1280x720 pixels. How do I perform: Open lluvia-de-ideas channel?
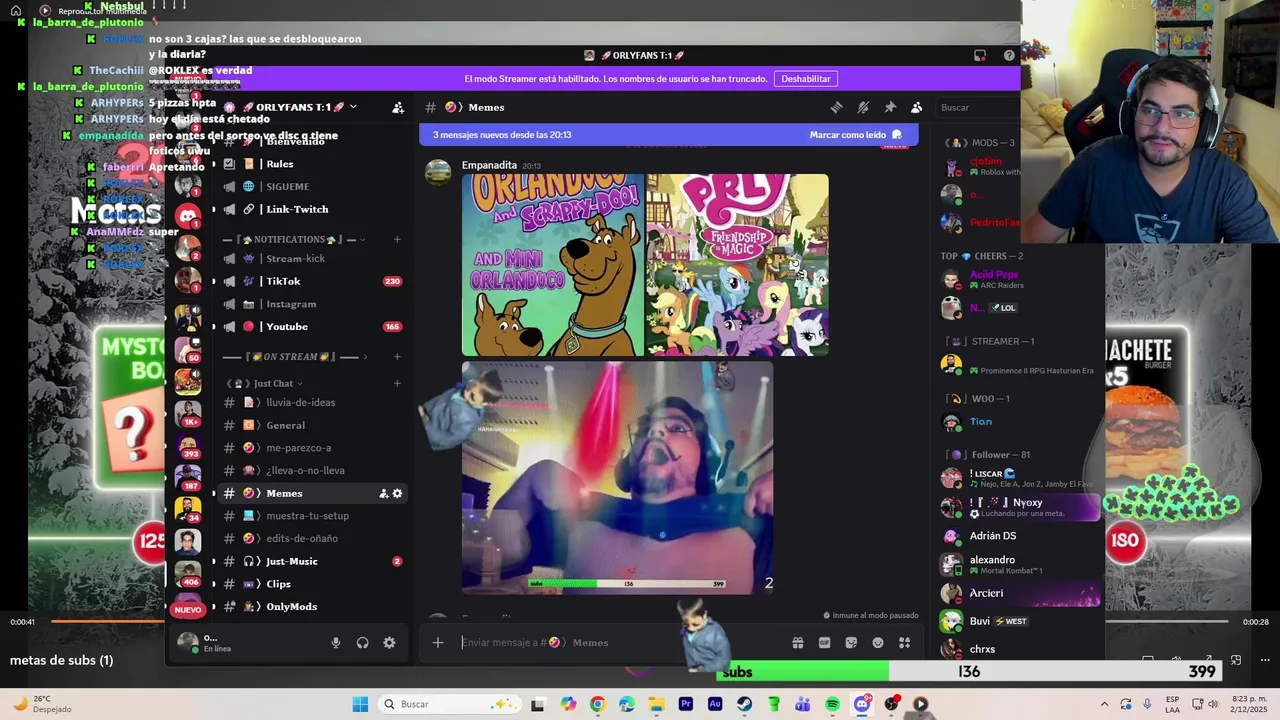click(312, 402)
